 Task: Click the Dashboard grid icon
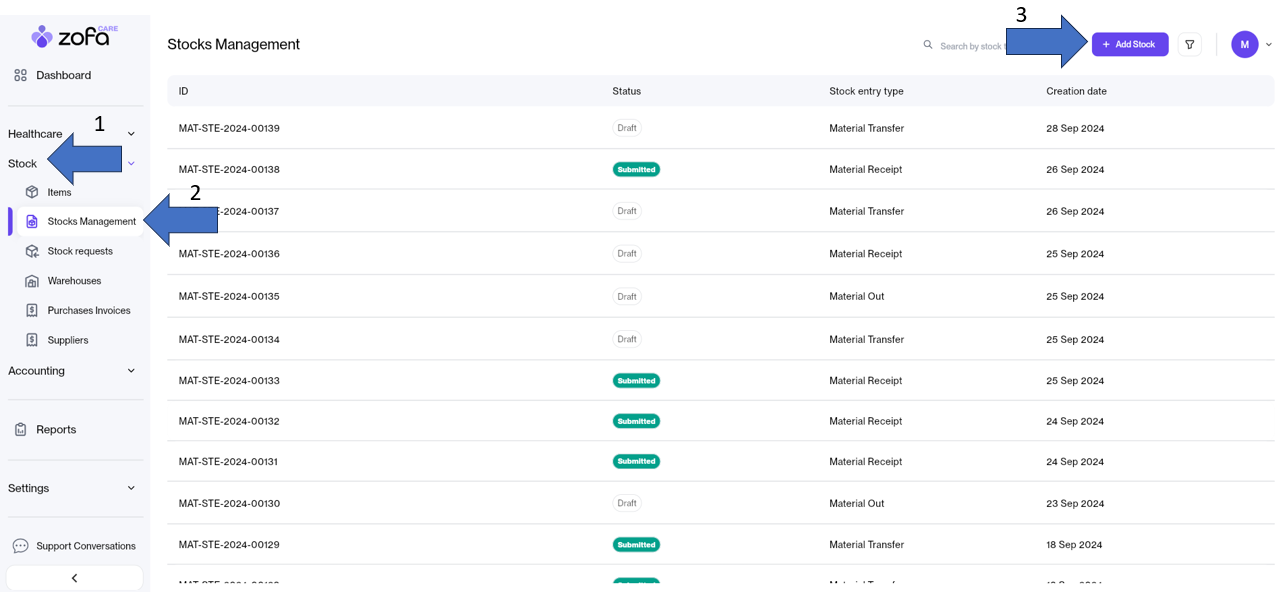pos(20,75)
